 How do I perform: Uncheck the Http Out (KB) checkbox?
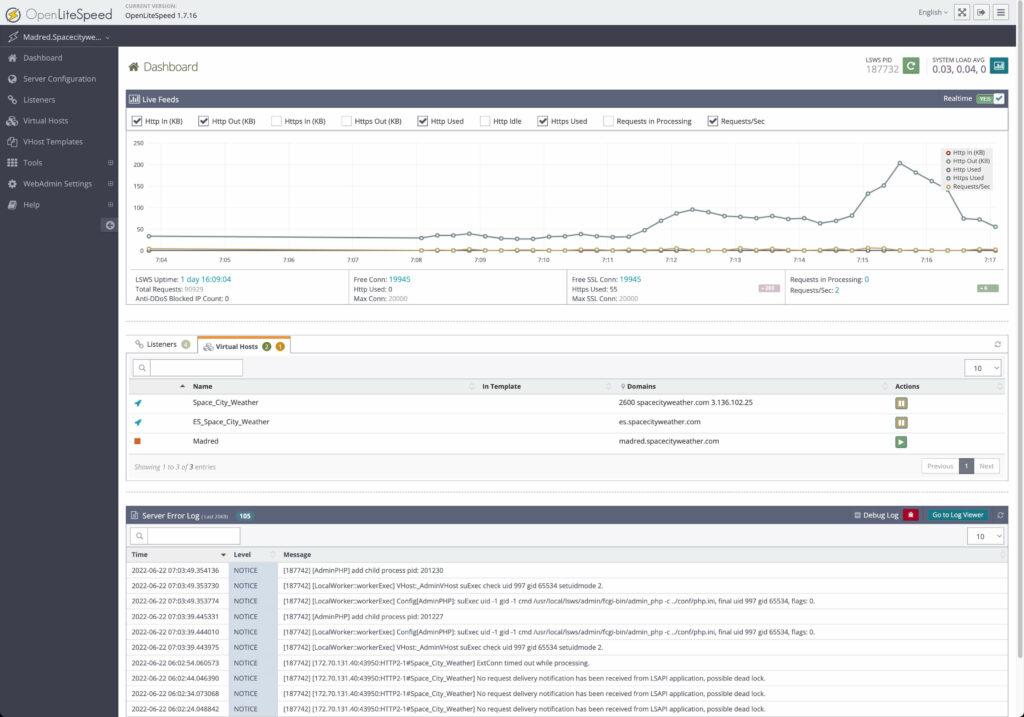coord(204,121)
